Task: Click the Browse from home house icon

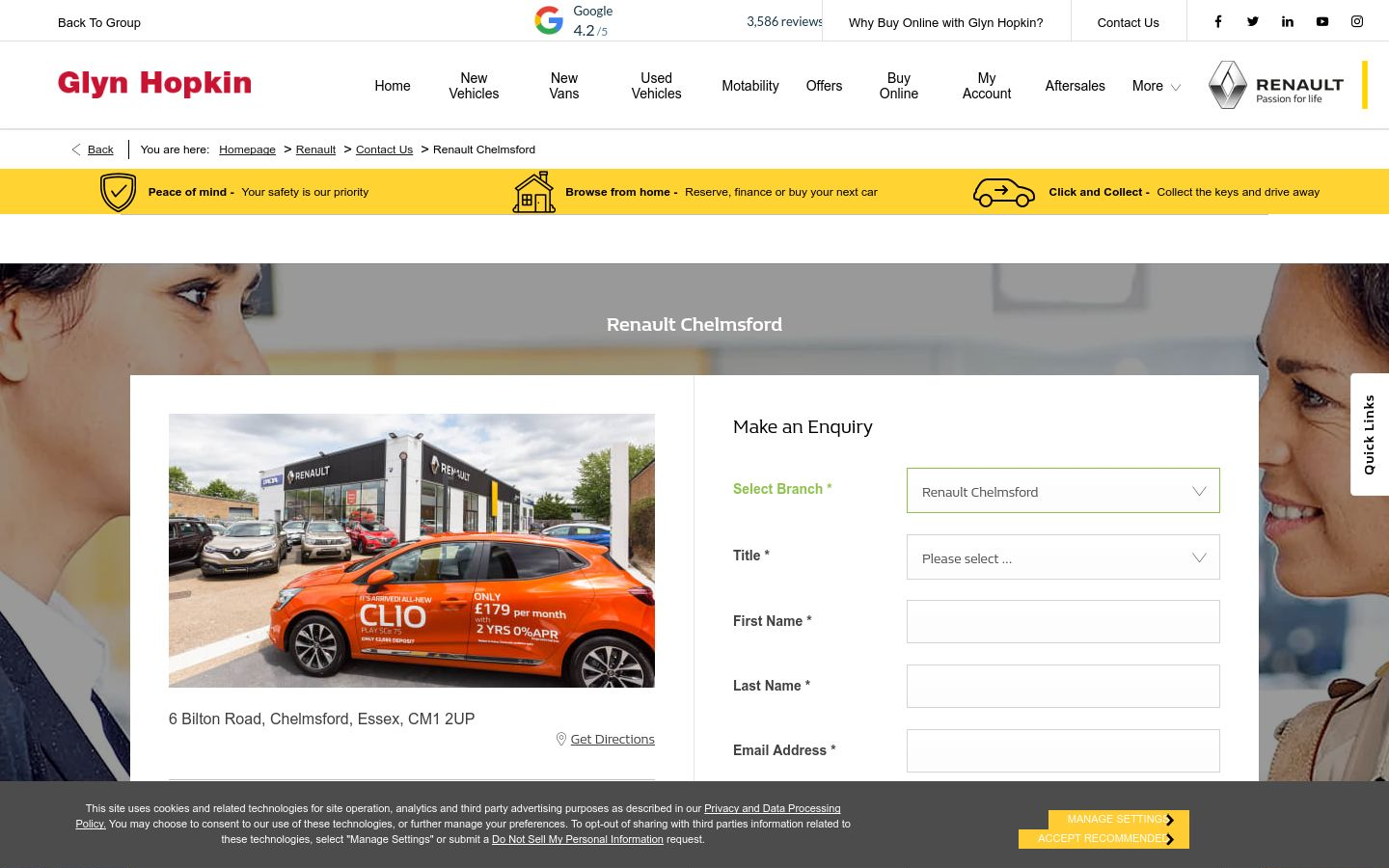Action: 534,192
